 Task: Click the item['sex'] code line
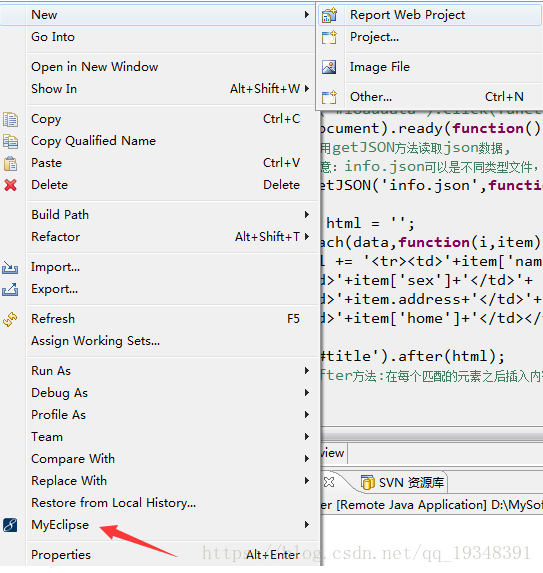[x=427, y=280]
